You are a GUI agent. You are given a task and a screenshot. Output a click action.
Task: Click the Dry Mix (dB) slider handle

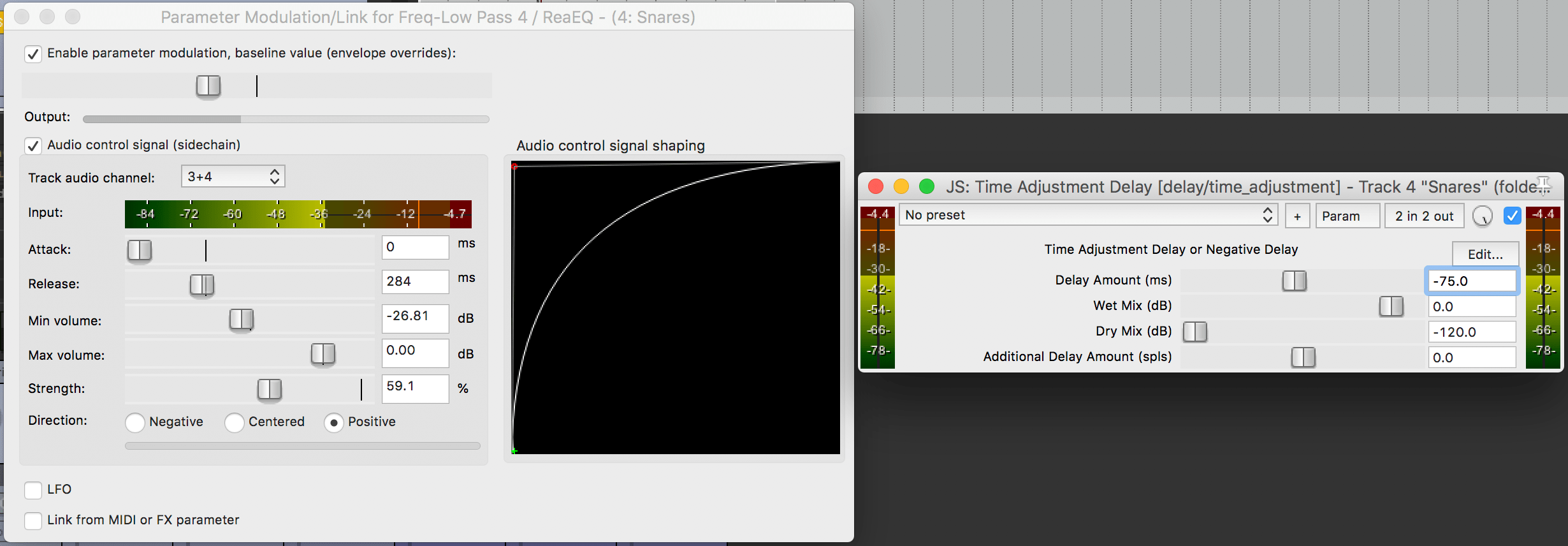tap(1195, 332)
